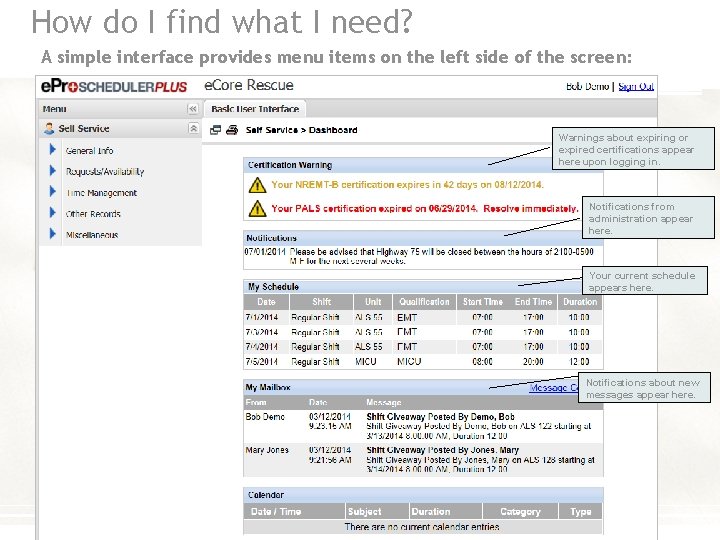Expand the General Info arrow
Screen dimensions: 720x540
point(52,149)
